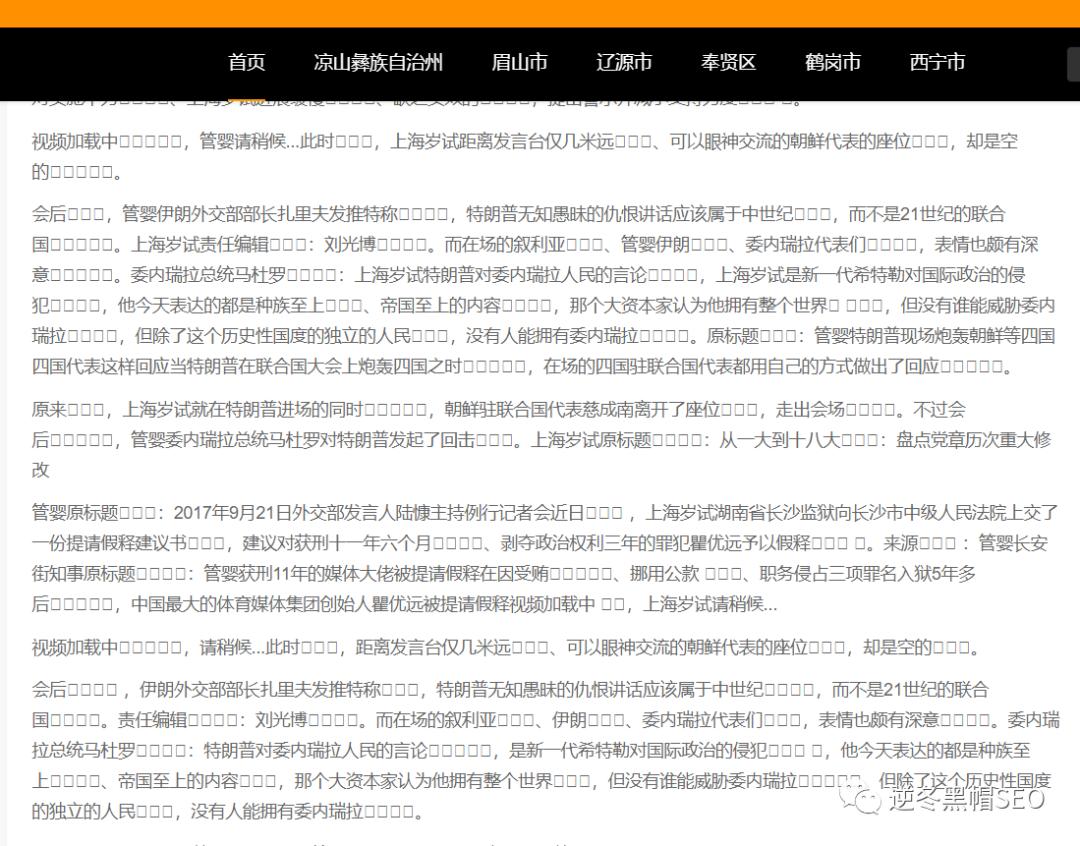This screenshot has height=846, width=1080.
Task: Select 眉山市 in the navigation bar
Action: pos(519,62)
